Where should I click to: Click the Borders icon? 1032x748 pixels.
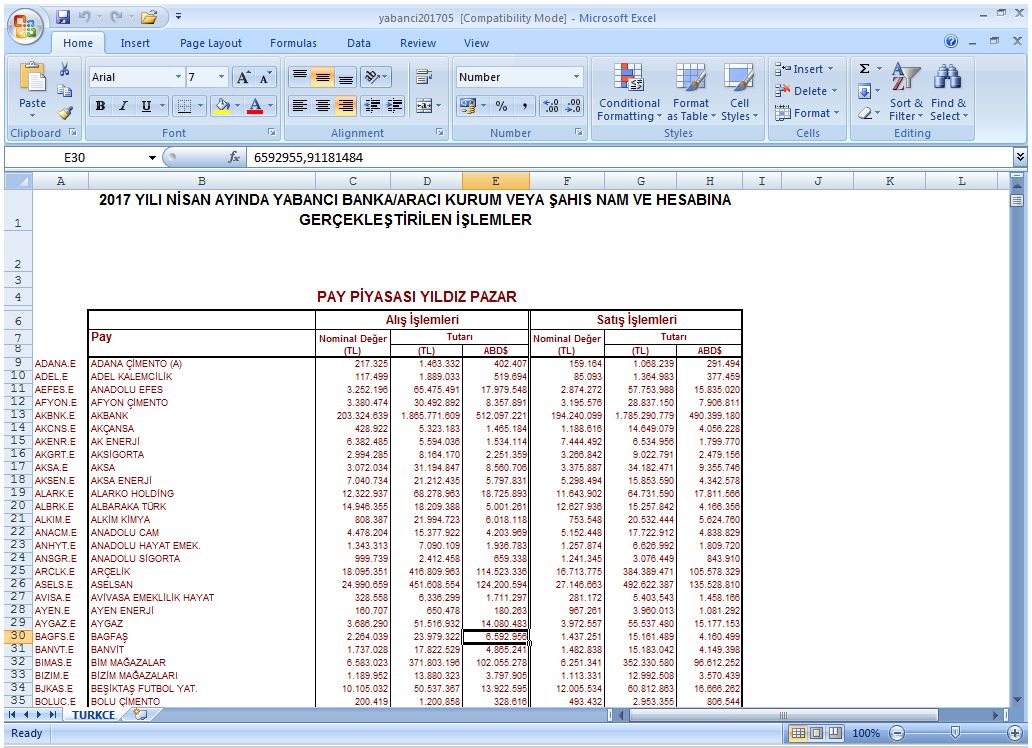[184, 106]
